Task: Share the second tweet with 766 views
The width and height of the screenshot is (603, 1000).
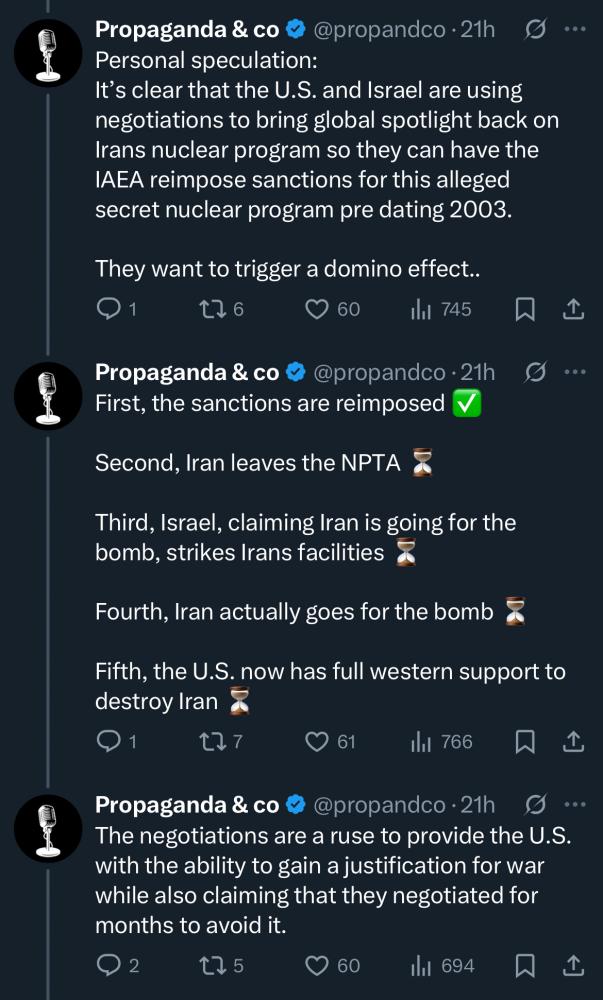Action: pos(573,742)
